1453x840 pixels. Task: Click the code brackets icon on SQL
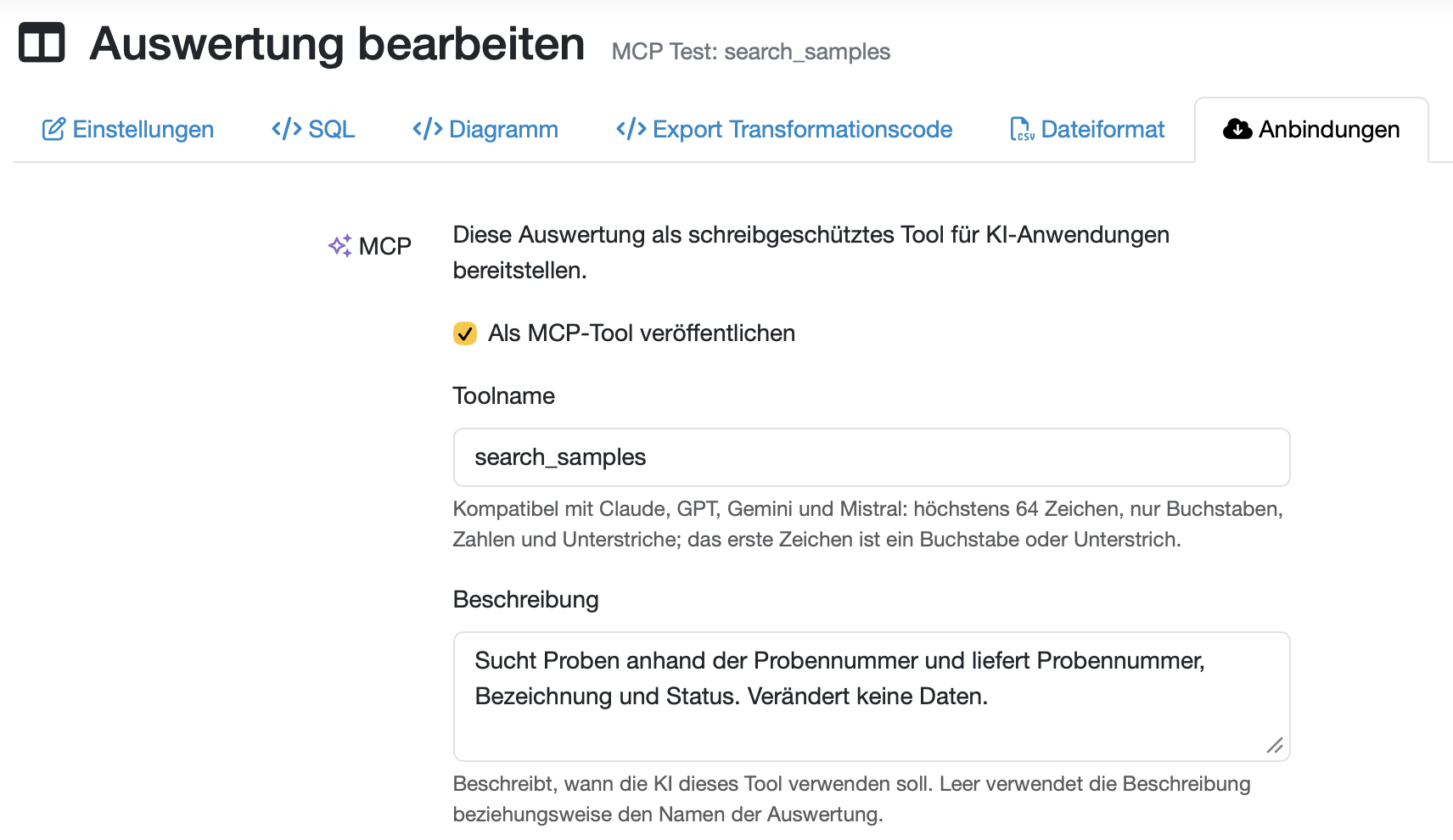pyautogui.click(x=287, y=129)
